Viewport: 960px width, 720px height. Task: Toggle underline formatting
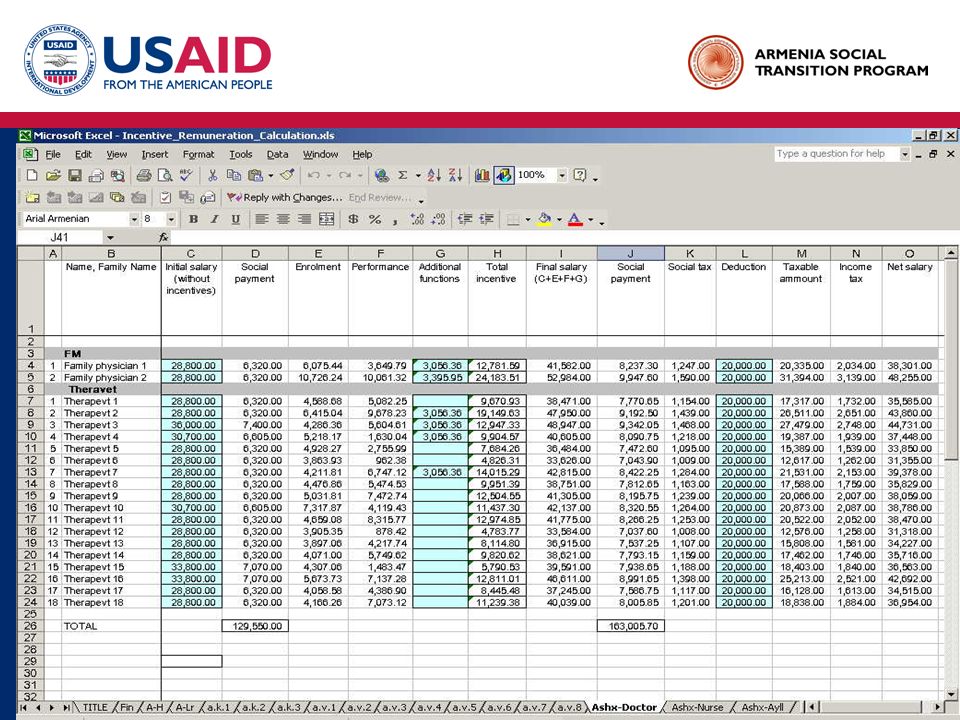pyautogui.click(x=236, y=219)
